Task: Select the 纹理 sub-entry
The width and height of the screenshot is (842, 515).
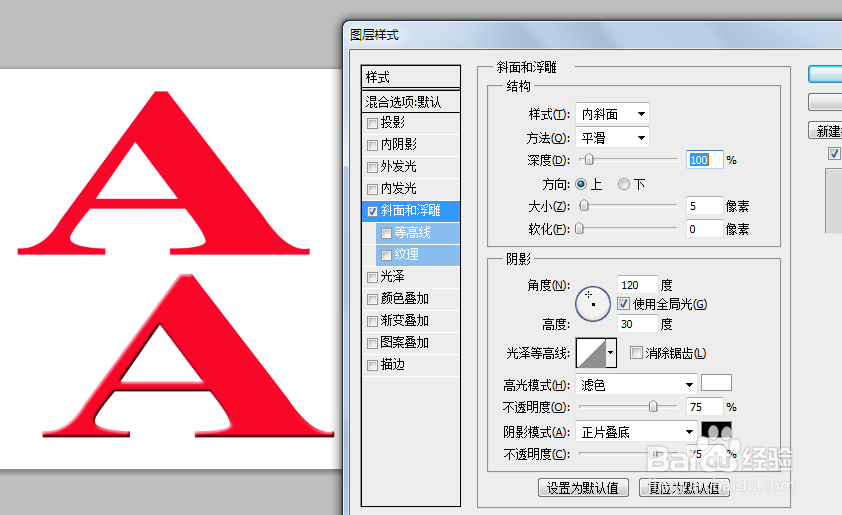Action: [418, 255]
